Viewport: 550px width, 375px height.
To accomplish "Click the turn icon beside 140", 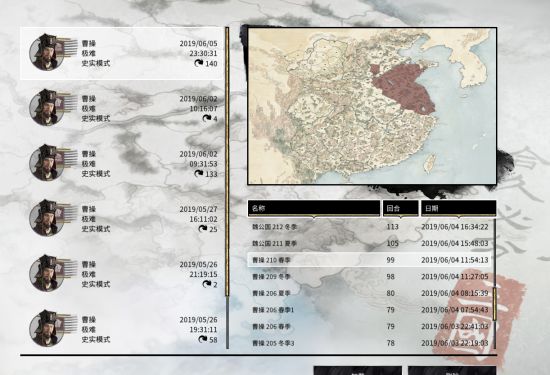I will (199, 63).
